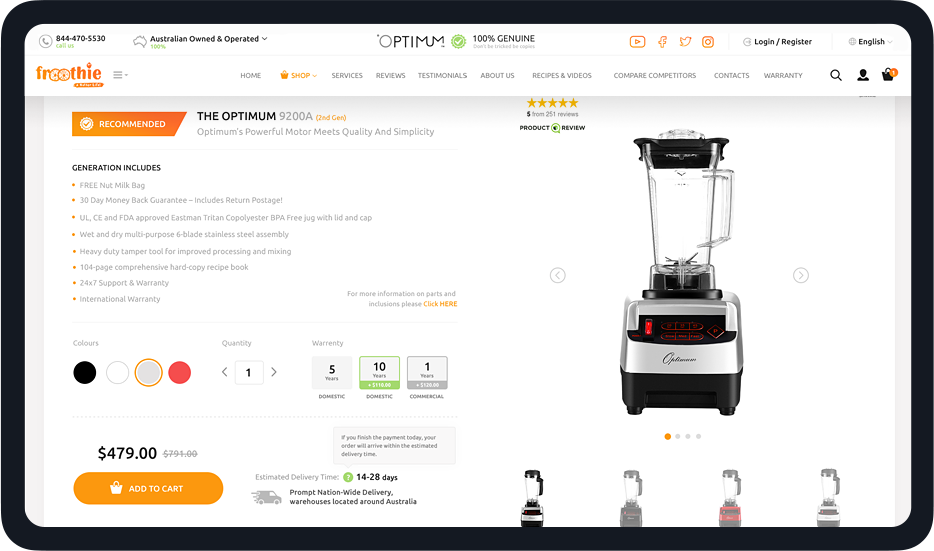This screenshot has height=551, width=934.
Task: Open the YouTube social icon
Action: [x=637, y=42]
